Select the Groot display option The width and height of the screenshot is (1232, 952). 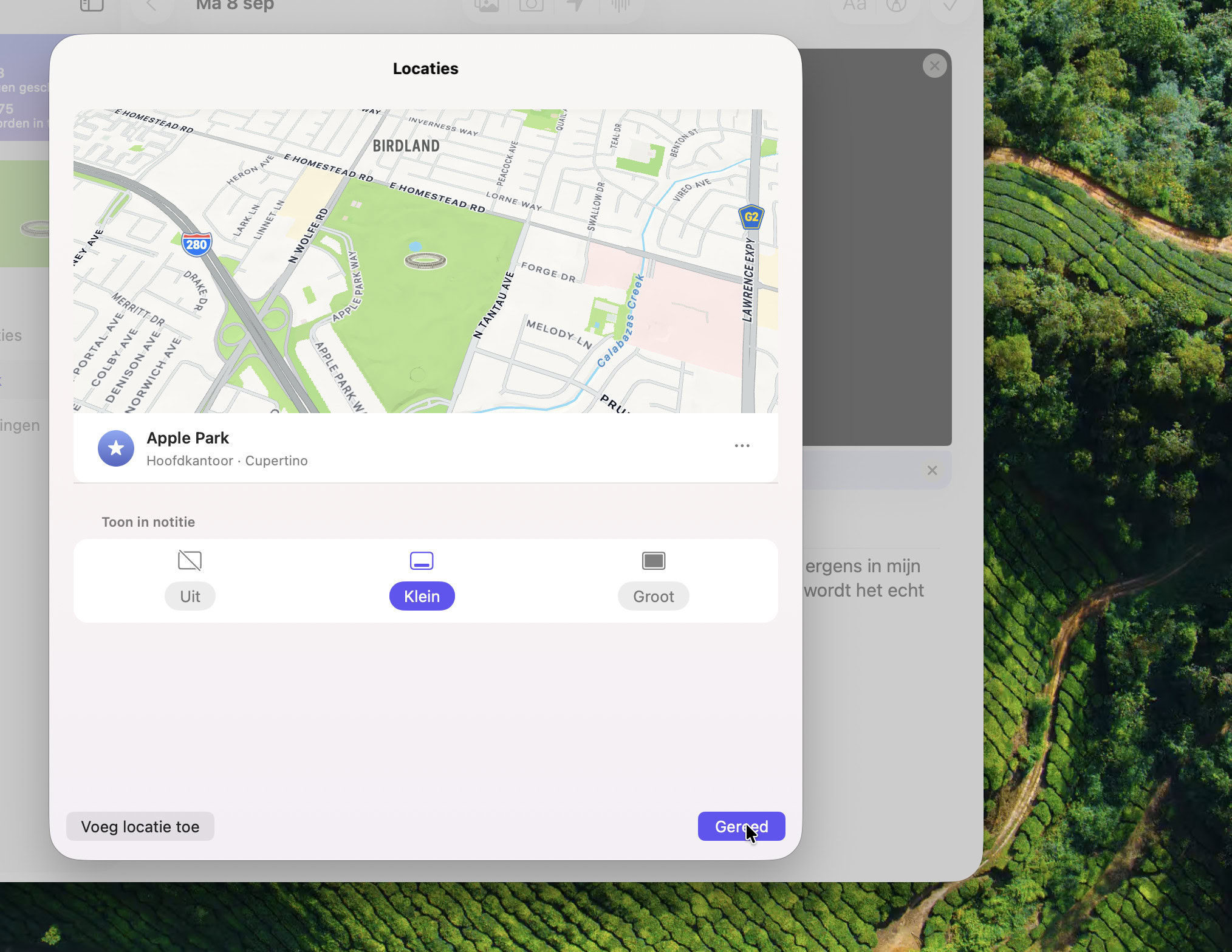653,596
